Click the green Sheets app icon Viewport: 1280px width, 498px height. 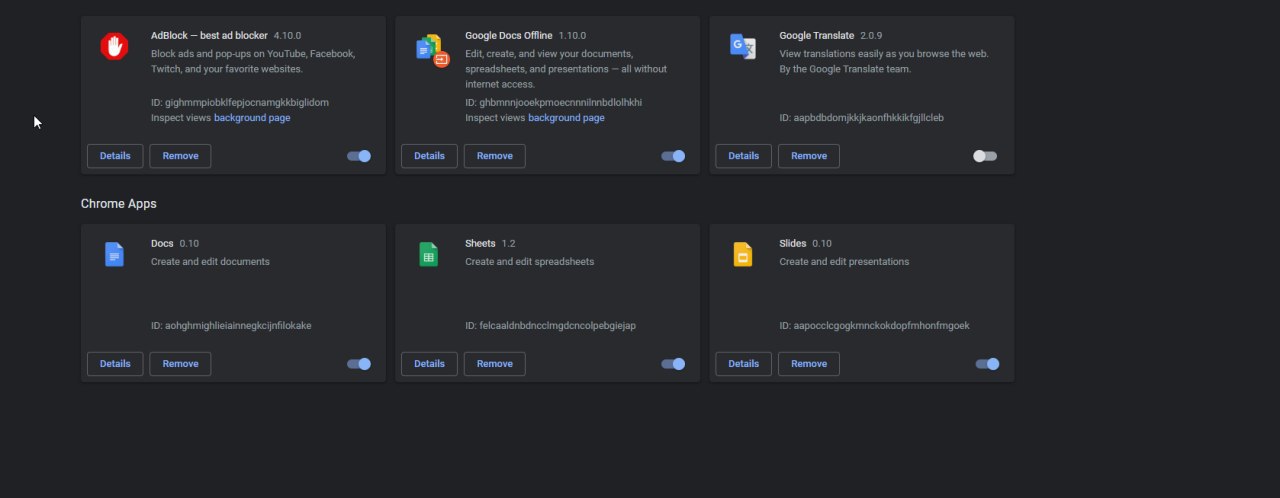pyautogui.click(x=428, y=255)
